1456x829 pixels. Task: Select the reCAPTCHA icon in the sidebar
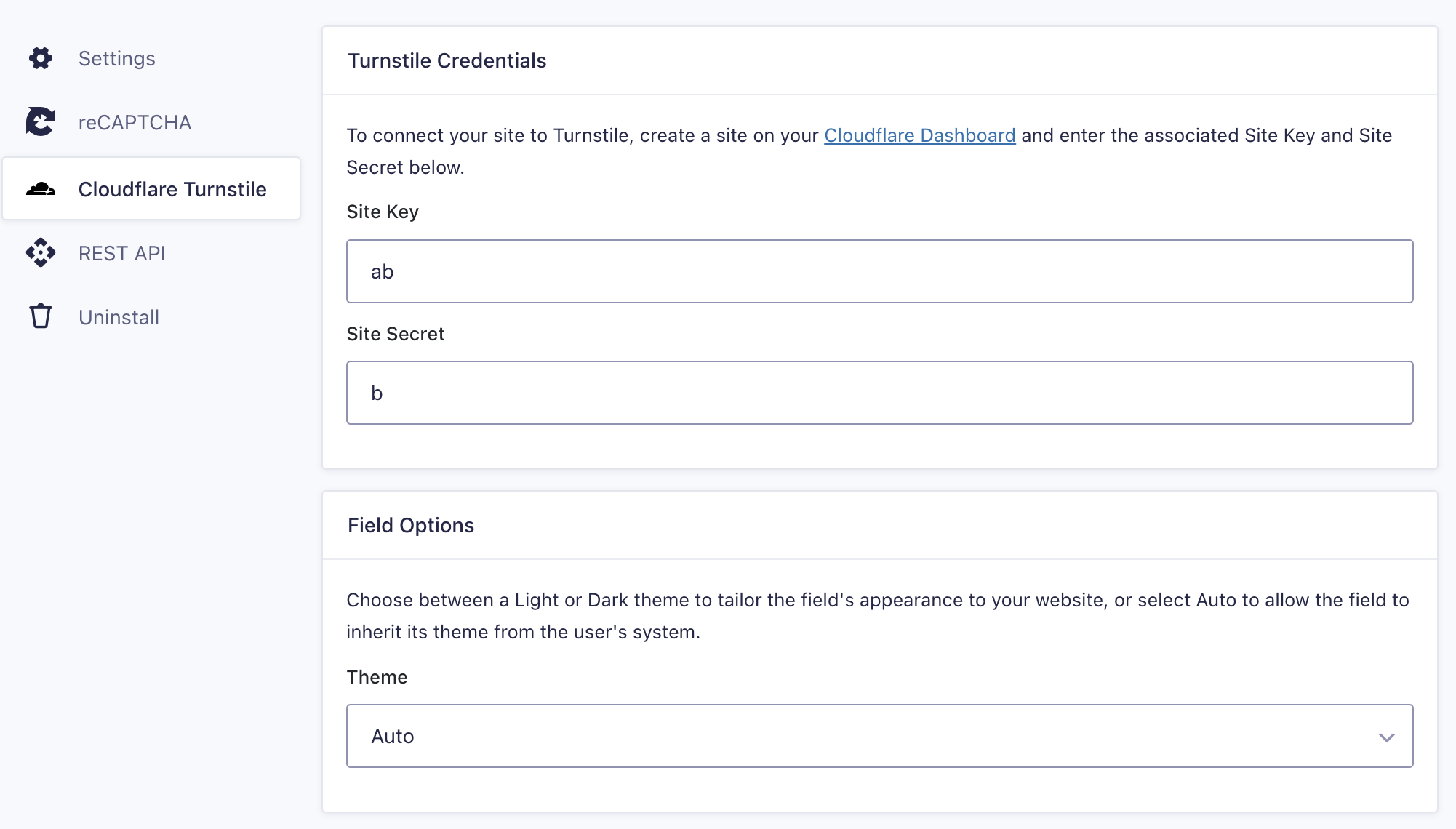pos(40,121)
